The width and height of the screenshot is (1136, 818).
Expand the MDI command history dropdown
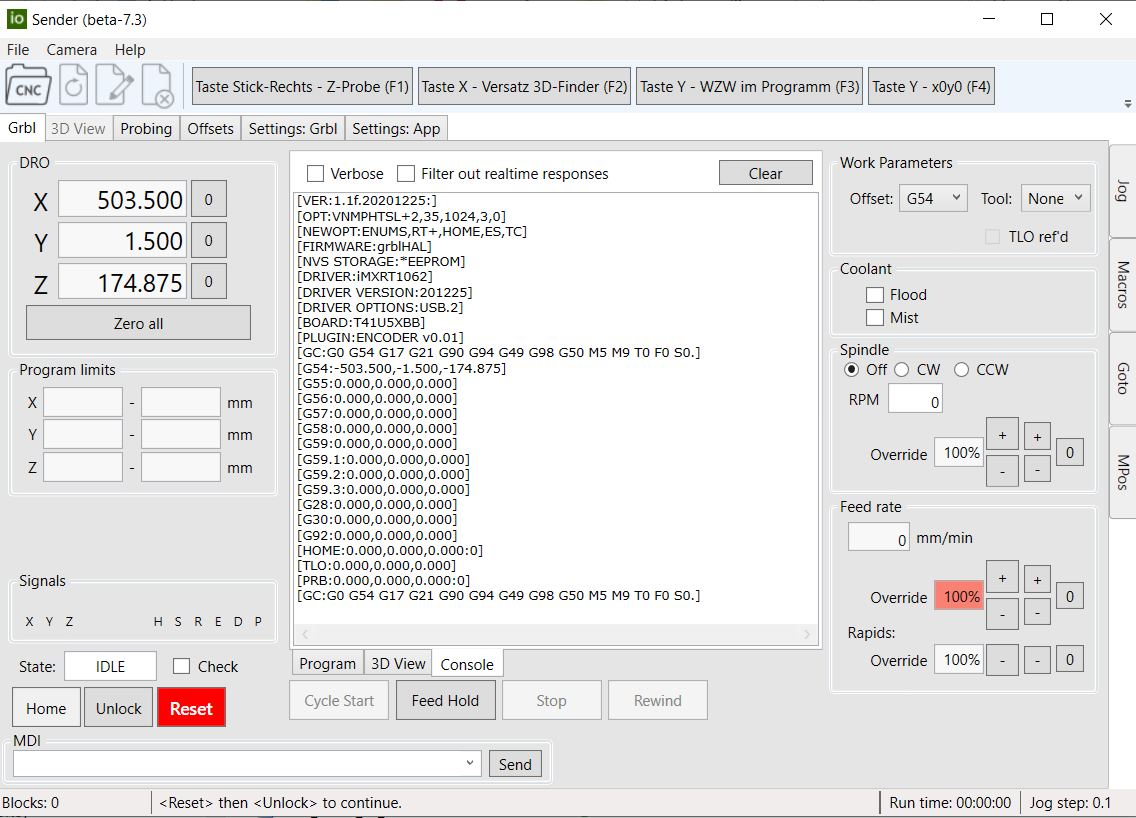click(x=471, y=764)
